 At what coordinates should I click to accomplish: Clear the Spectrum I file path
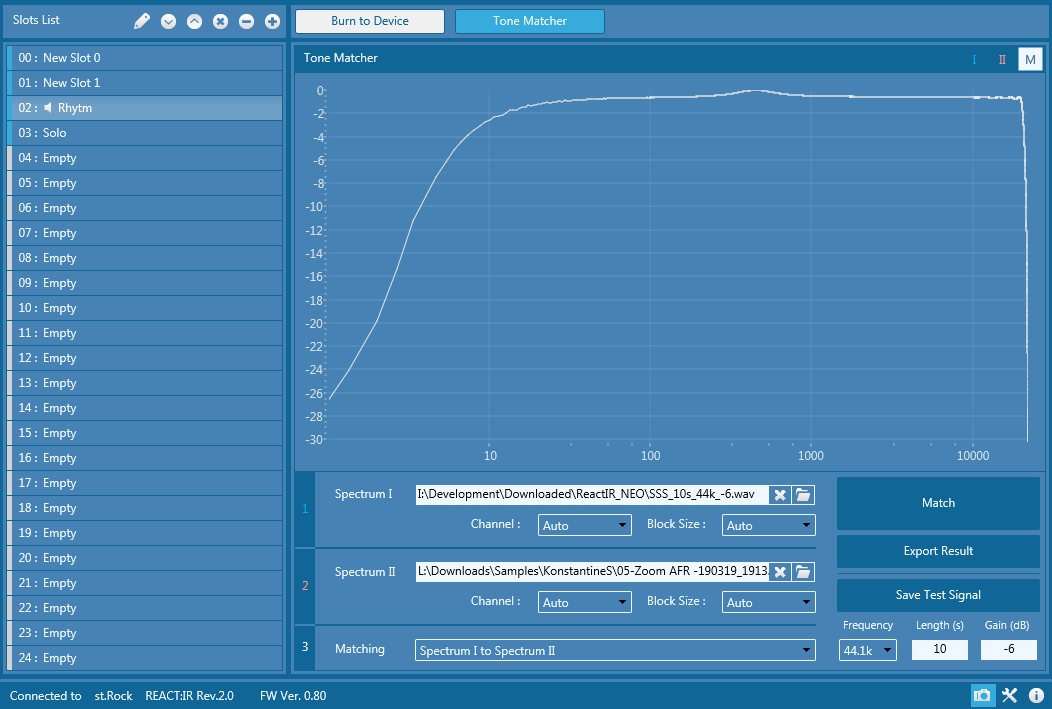pyautogui.click(x=780, y=495)
